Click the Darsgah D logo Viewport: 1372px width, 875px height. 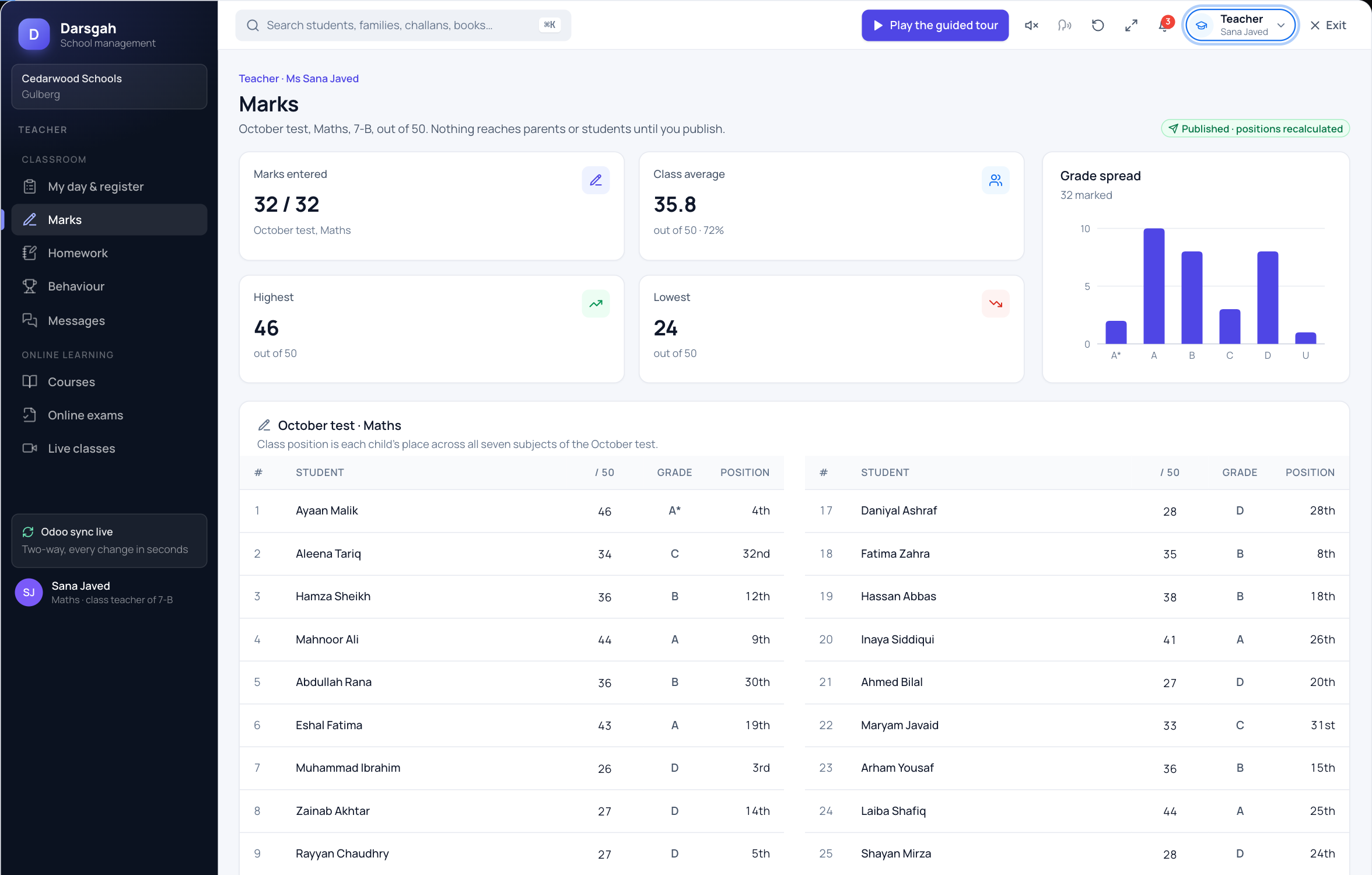click(34, 34)
